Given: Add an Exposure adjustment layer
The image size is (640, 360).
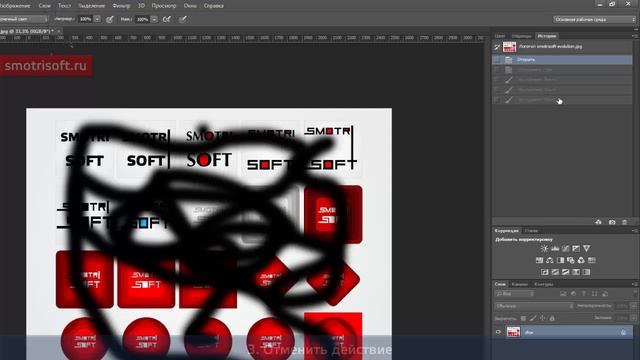Looking at the screenshot, I should pos(576,248).
